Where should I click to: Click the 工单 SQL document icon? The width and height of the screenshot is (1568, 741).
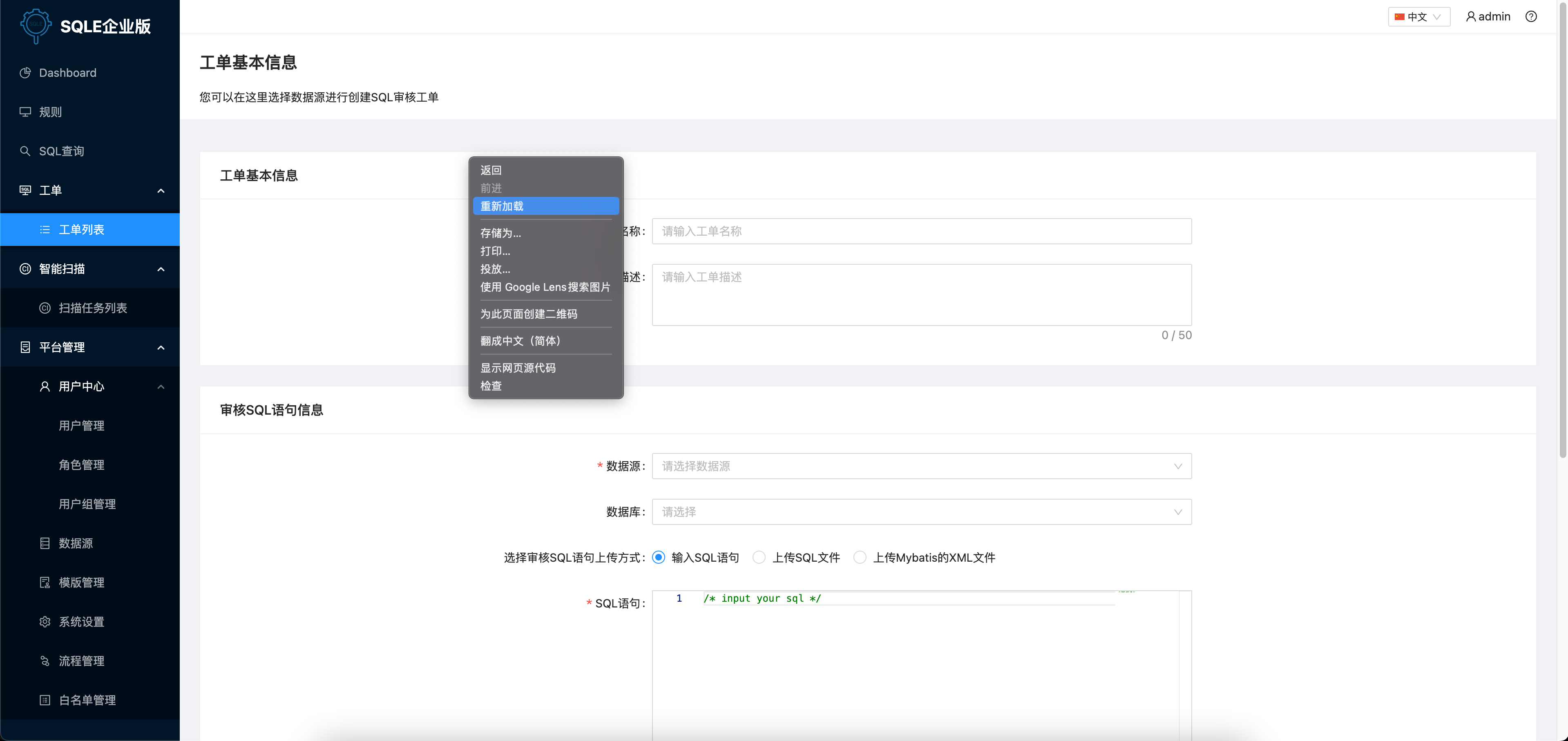25,190
